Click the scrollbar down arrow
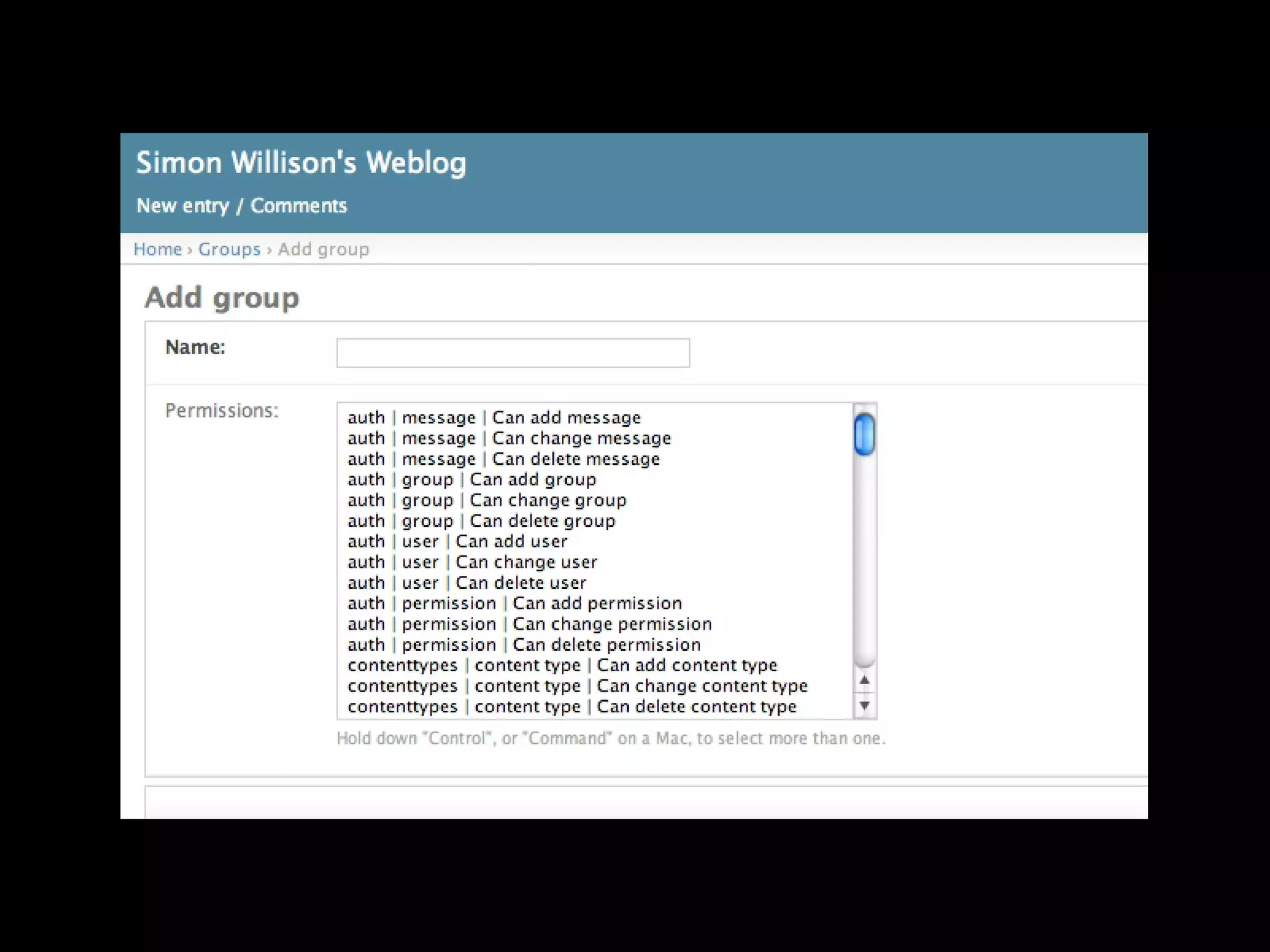Screen dimensions: 1270x952 click(x=864, y=705)
